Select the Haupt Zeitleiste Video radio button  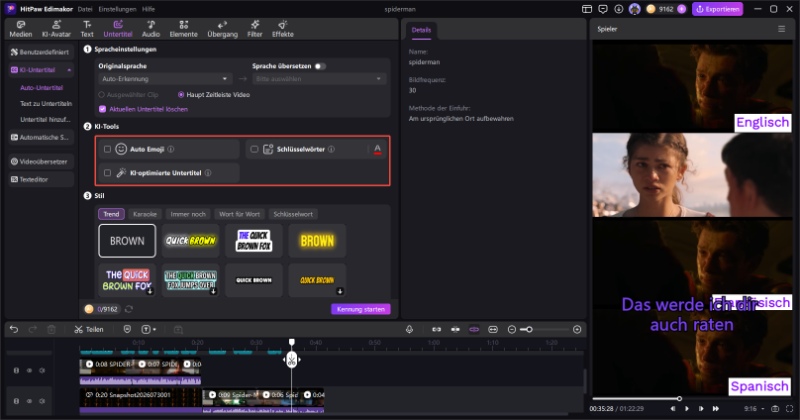point(181,94)
